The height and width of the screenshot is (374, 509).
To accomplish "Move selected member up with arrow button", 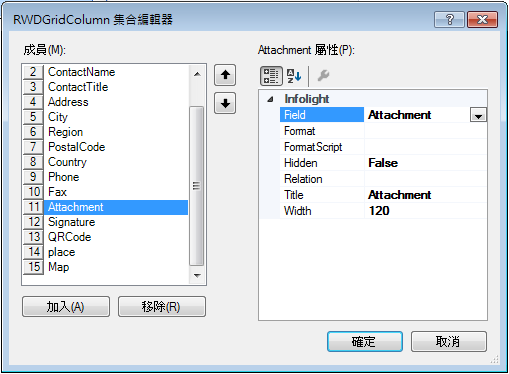I will [225, 75].
